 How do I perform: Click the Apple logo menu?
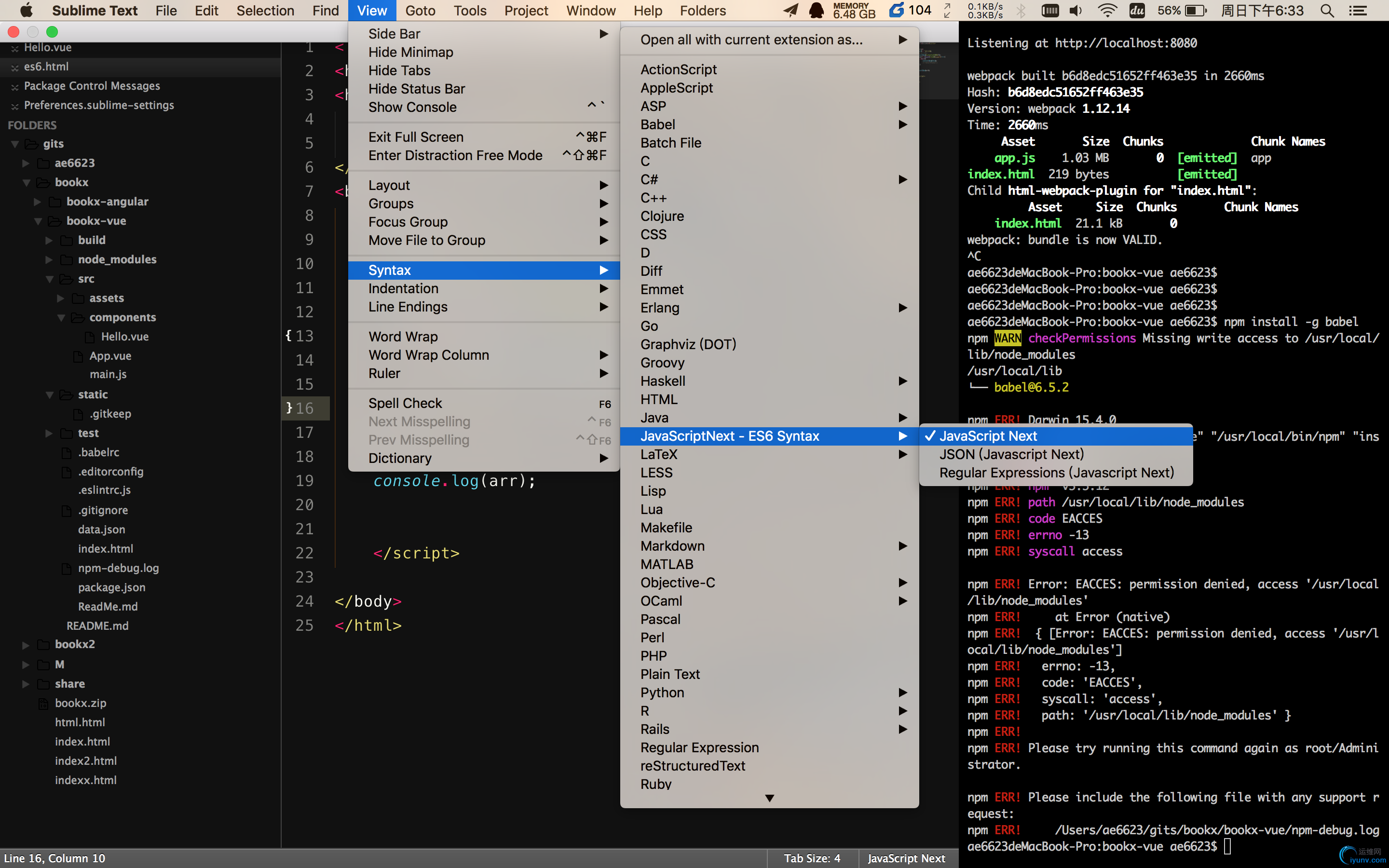coord(26,10)
